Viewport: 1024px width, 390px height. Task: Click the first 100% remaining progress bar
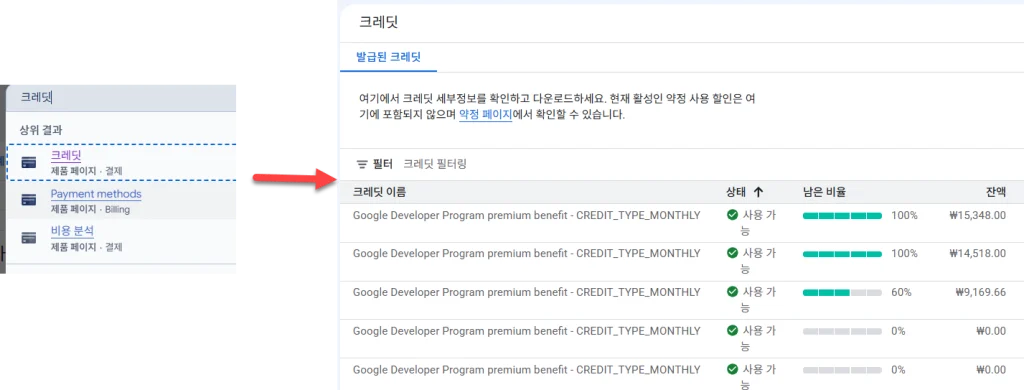coord(842,216)
